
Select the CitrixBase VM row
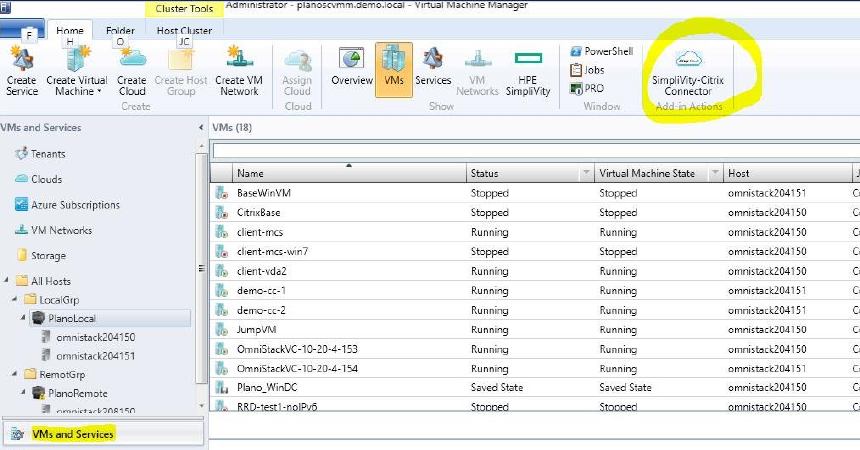pos(535,212)
